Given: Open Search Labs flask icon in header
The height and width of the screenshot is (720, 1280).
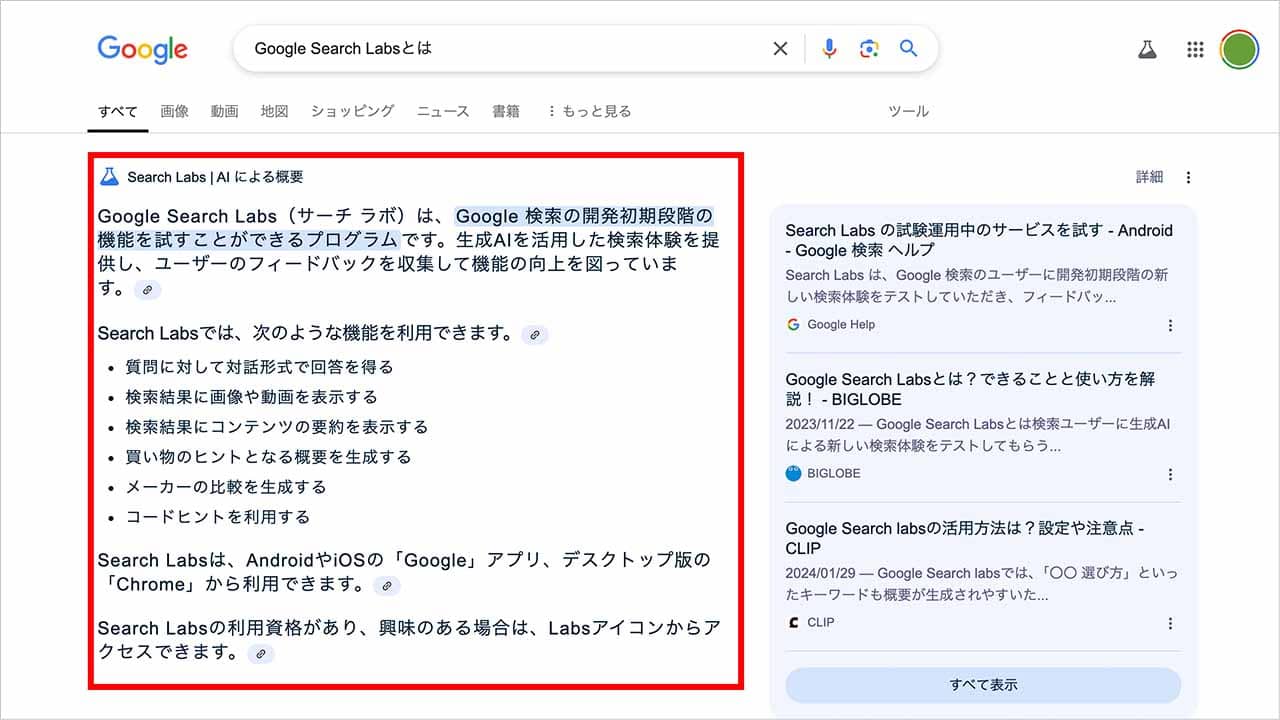Looking at the screenshot, I should [1147, 49].
